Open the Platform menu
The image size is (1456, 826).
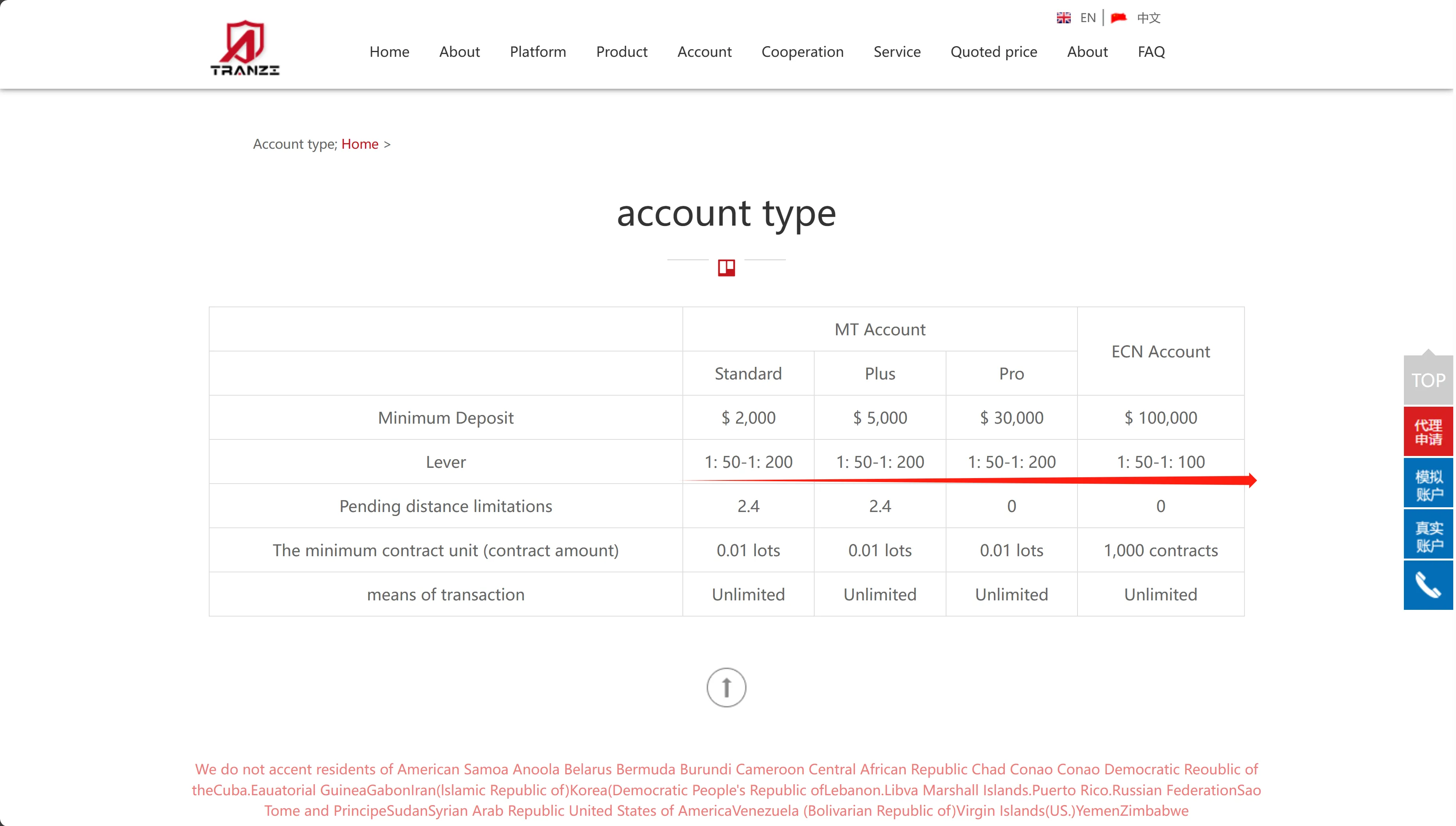coord(538,52)
